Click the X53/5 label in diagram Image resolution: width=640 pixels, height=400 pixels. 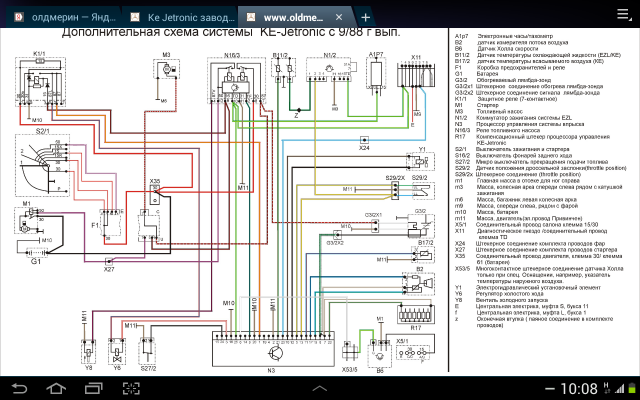pos(349,370)
